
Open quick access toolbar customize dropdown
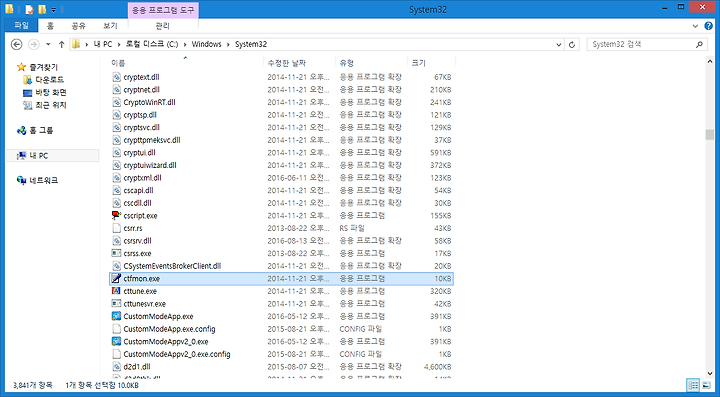54,9
